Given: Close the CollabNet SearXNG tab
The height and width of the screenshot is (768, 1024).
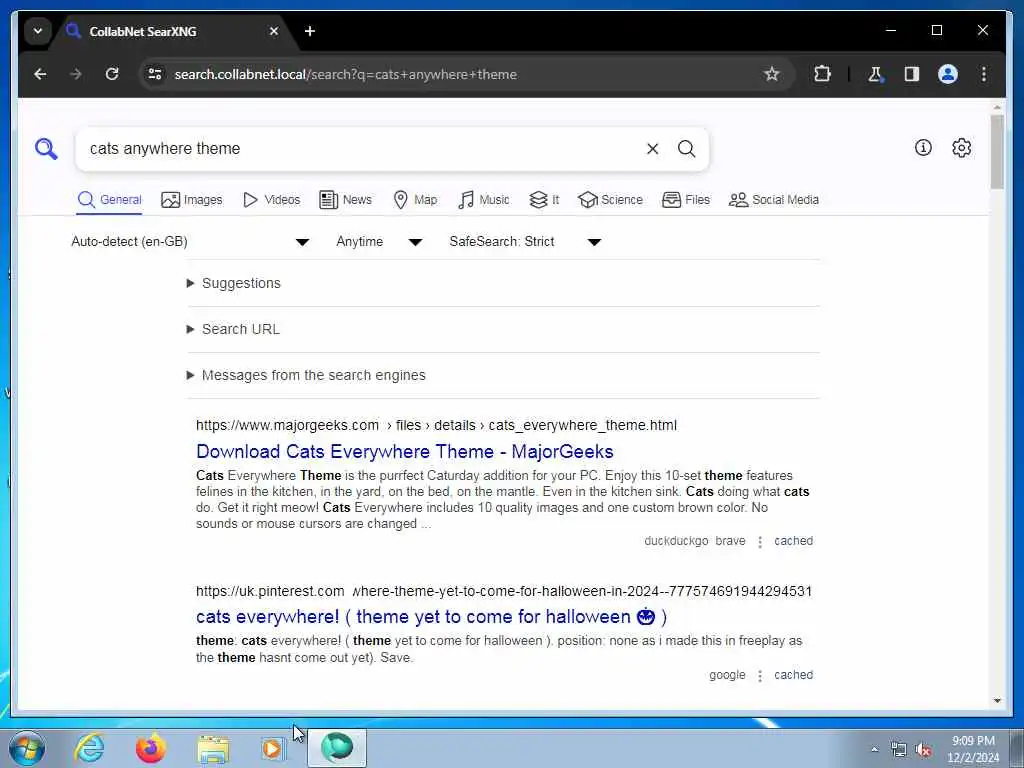Looking at the screenshot, I should [x=274, y=31].
